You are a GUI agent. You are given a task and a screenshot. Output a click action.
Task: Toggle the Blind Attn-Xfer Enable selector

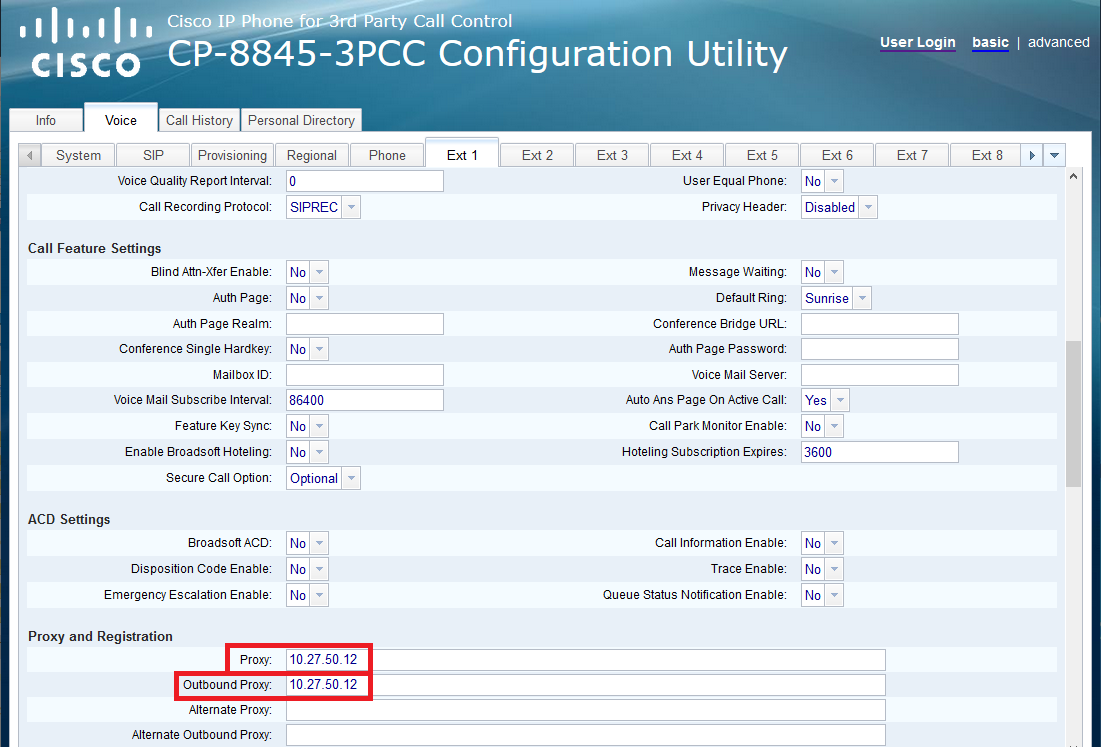click(307, 272)
